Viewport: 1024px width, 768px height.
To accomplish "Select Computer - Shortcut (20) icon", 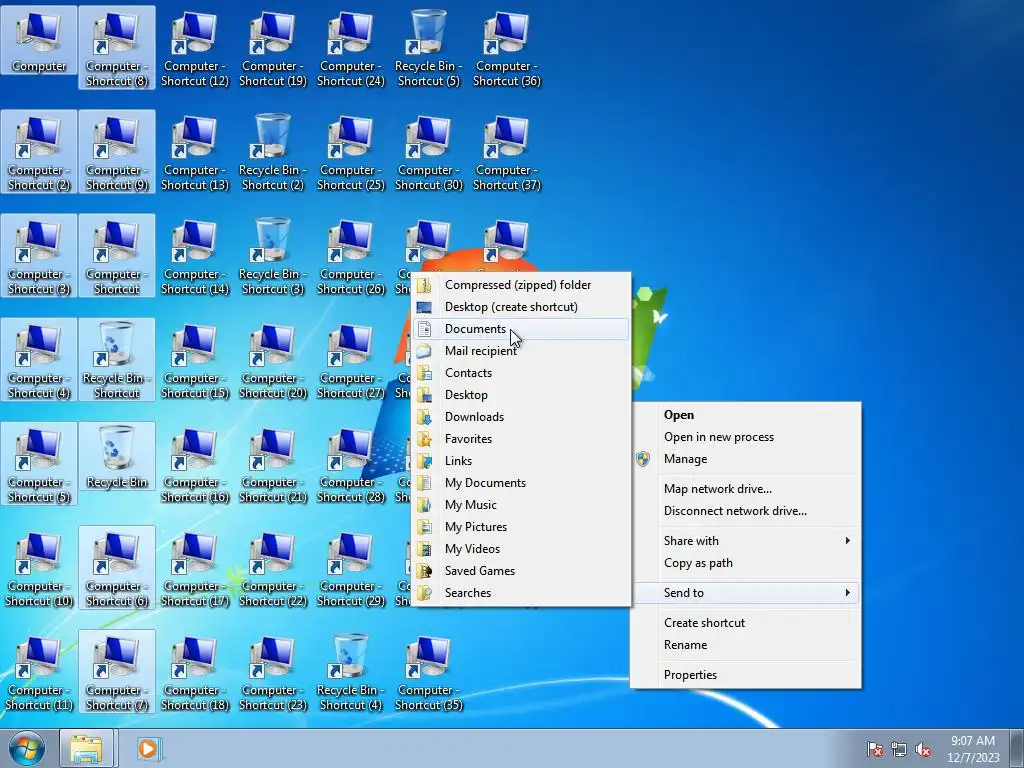I will [x=273, y=359].
